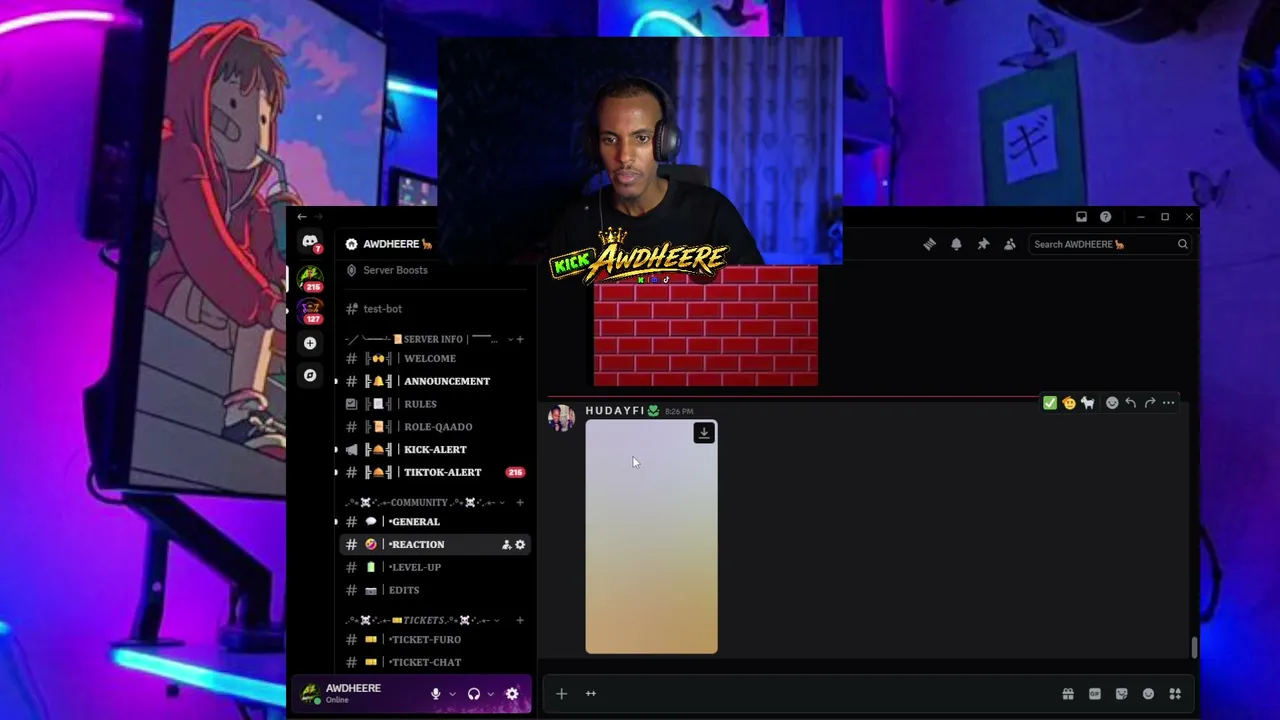Open User Settings gear icon

512,694
